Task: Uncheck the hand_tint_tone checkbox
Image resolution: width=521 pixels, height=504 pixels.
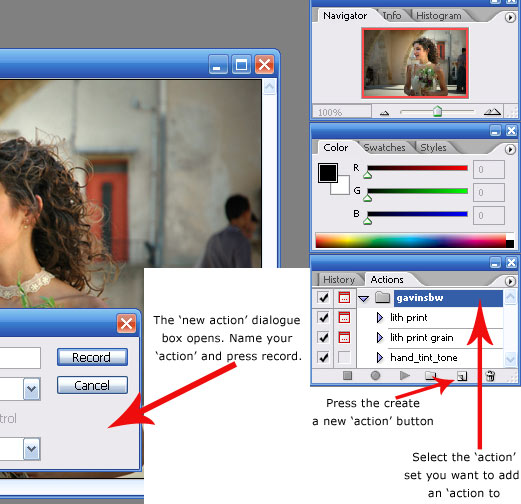Action: pos(323,357)
